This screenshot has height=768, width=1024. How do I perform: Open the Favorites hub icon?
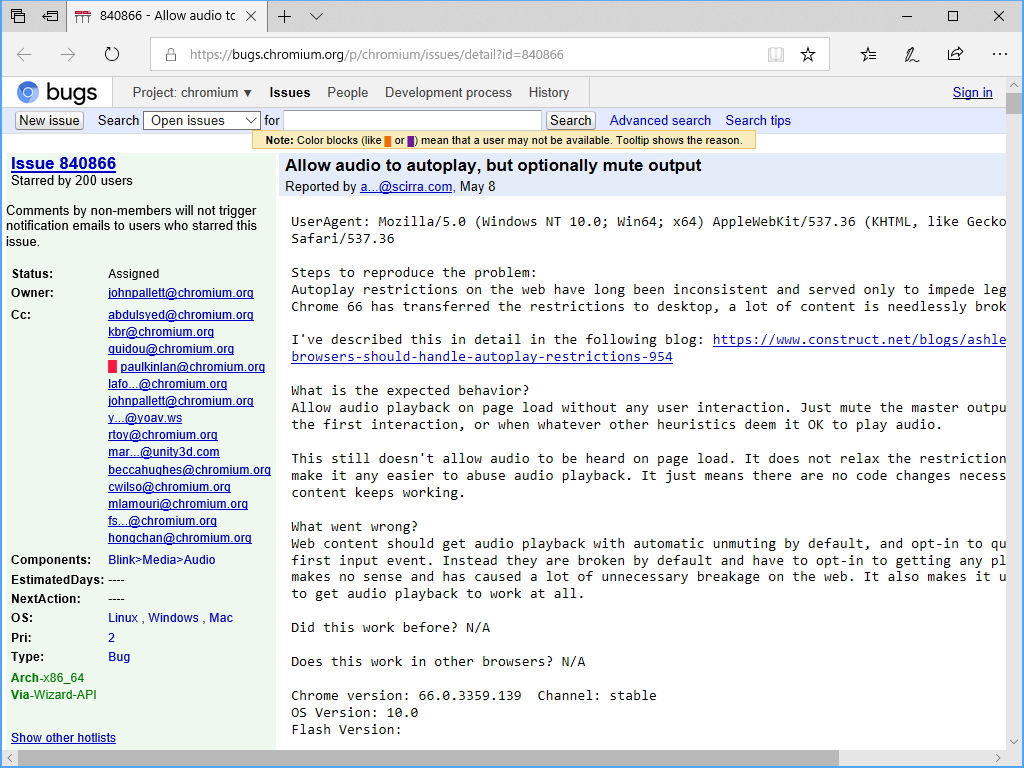(867, 53)
